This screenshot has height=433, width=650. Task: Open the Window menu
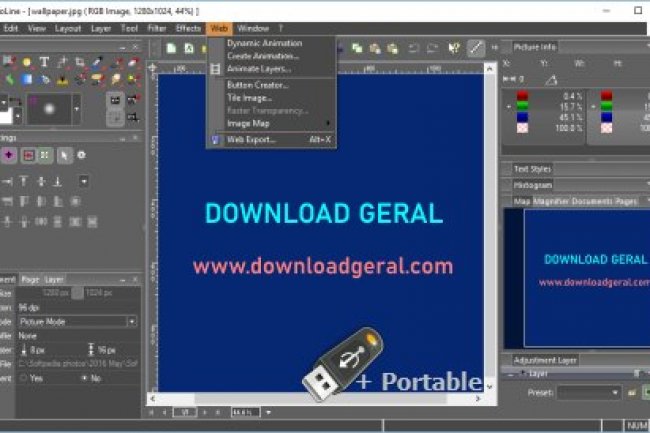coord(253,28)
